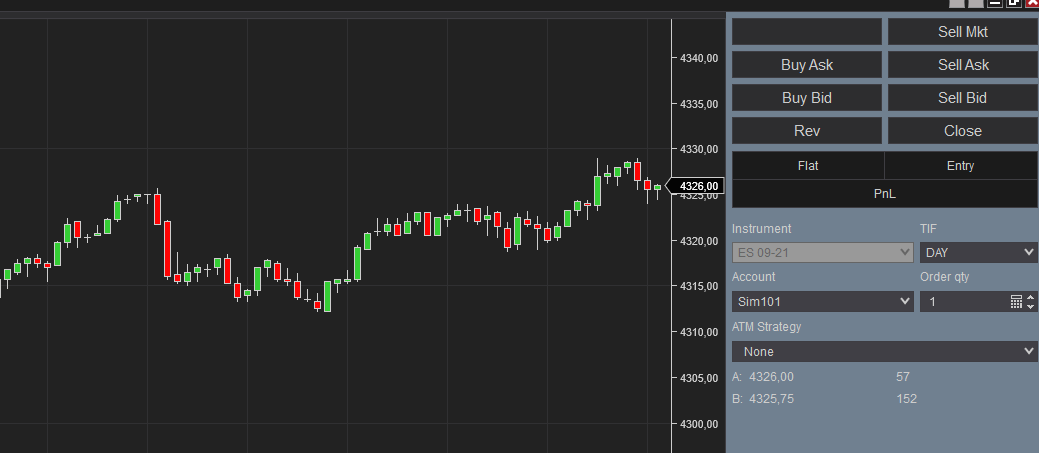Image resolution: width=1039 pixels, height=453 pixels.
Task: Decrease order quantity with down arrow
Action: (x=1031, y=306)
